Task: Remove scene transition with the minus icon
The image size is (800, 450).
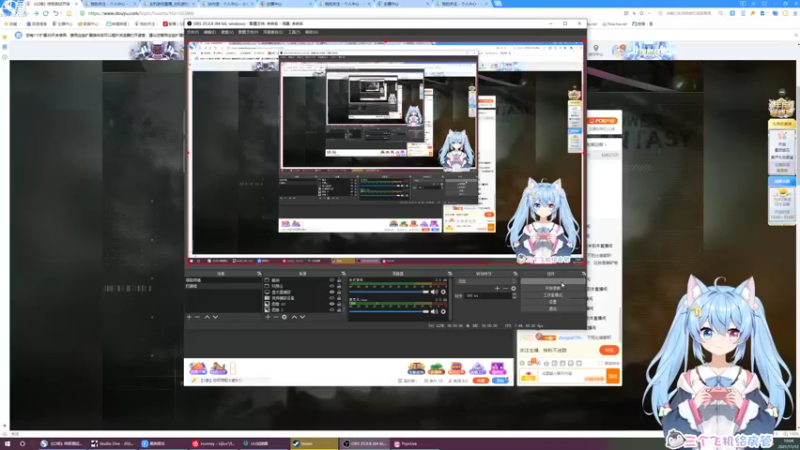Action: pos(505,288)
